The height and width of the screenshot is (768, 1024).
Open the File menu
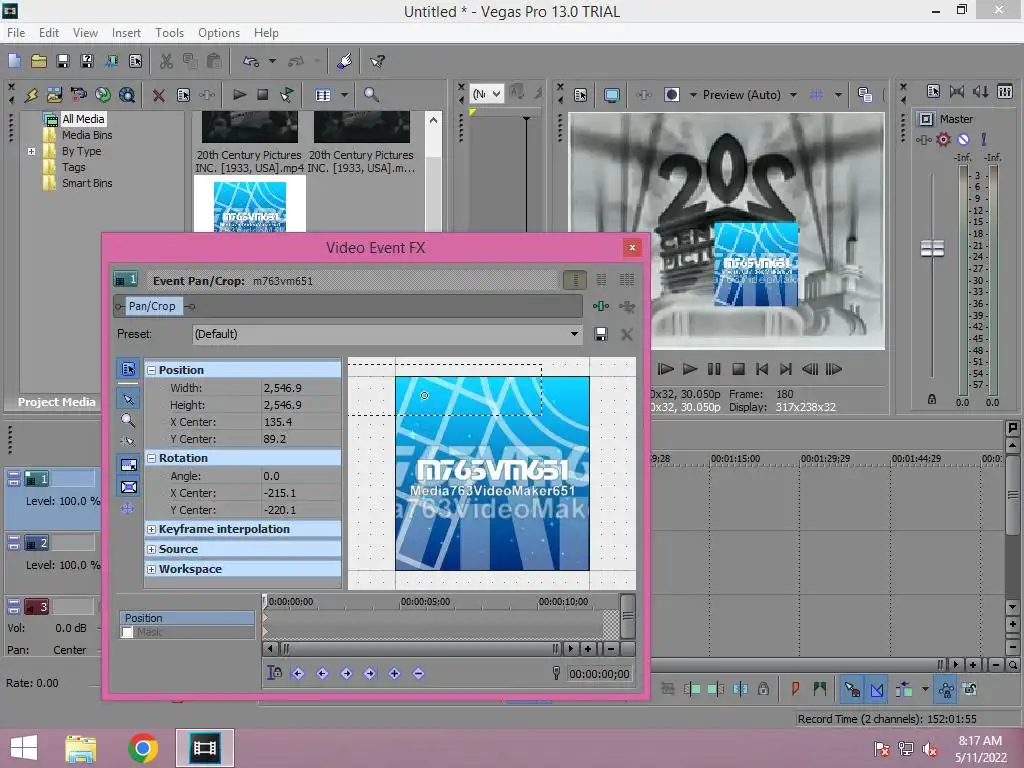pyautogui.click(x=16, y=33)
